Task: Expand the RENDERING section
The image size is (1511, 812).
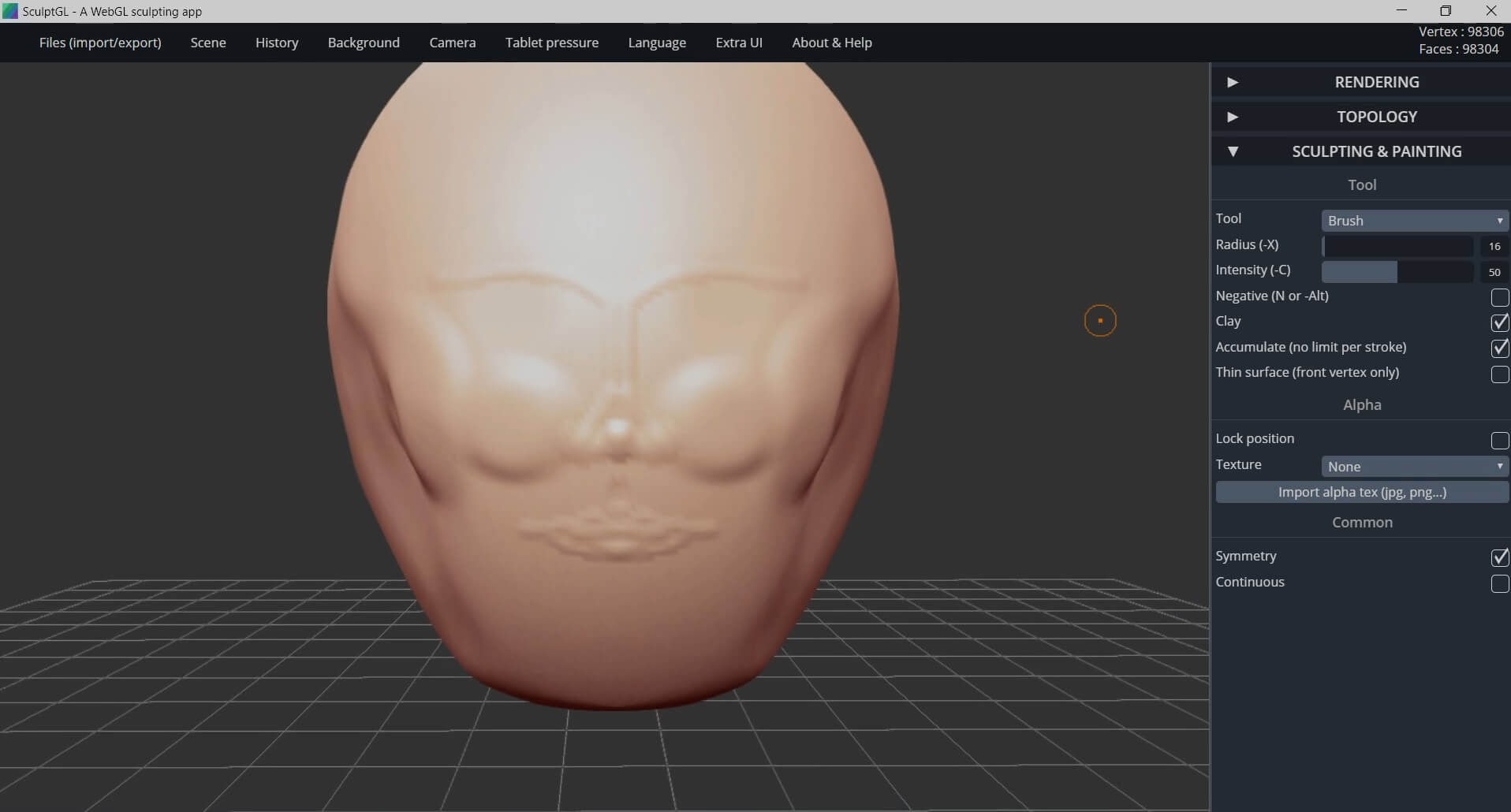Action: click(1360, 82)
